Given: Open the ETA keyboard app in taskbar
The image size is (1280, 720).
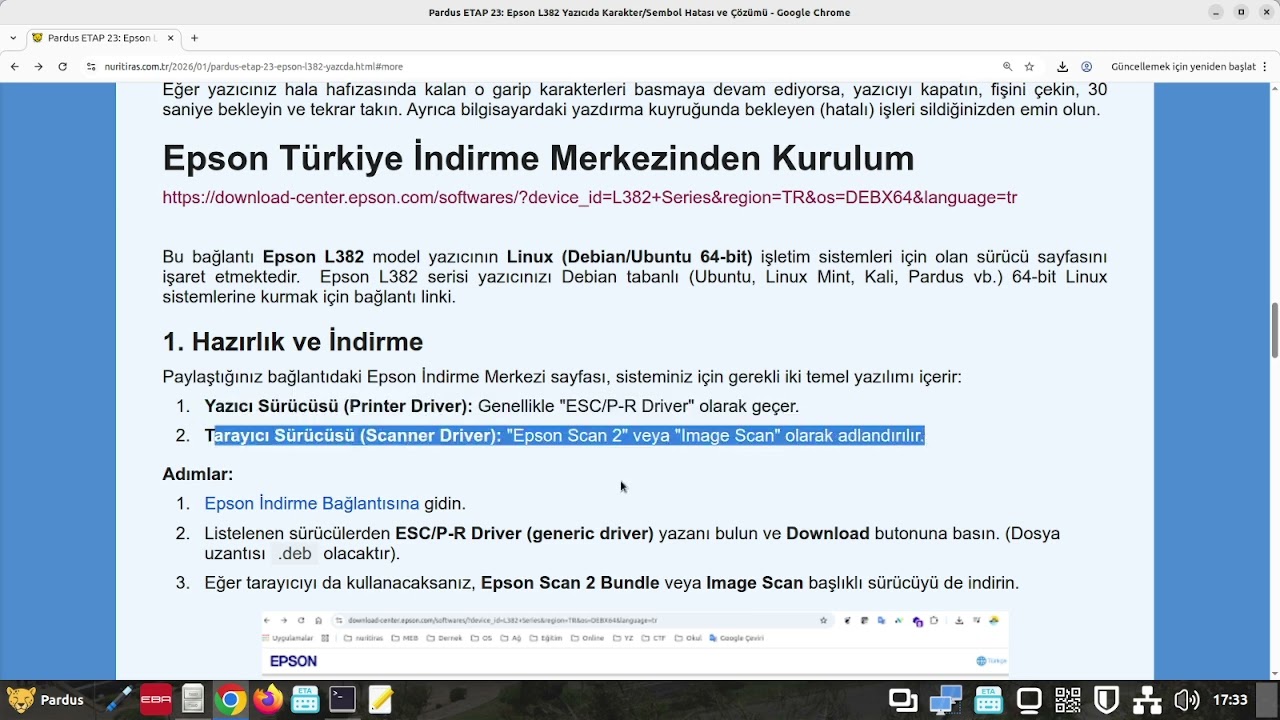Looking at the screenshot, I should 305,699.
